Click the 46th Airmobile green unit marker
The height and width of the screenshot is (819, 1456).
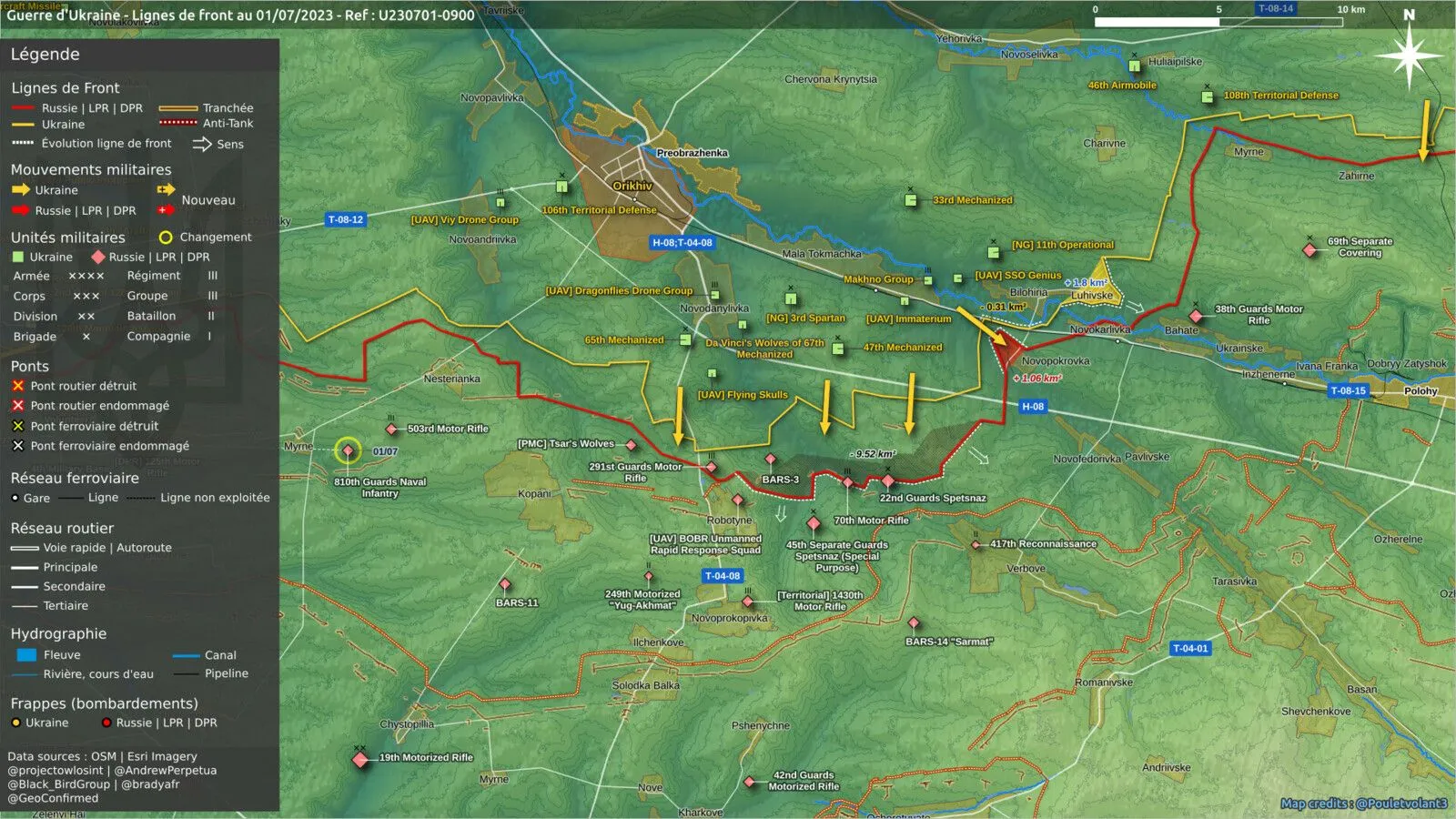[1134, 66]
